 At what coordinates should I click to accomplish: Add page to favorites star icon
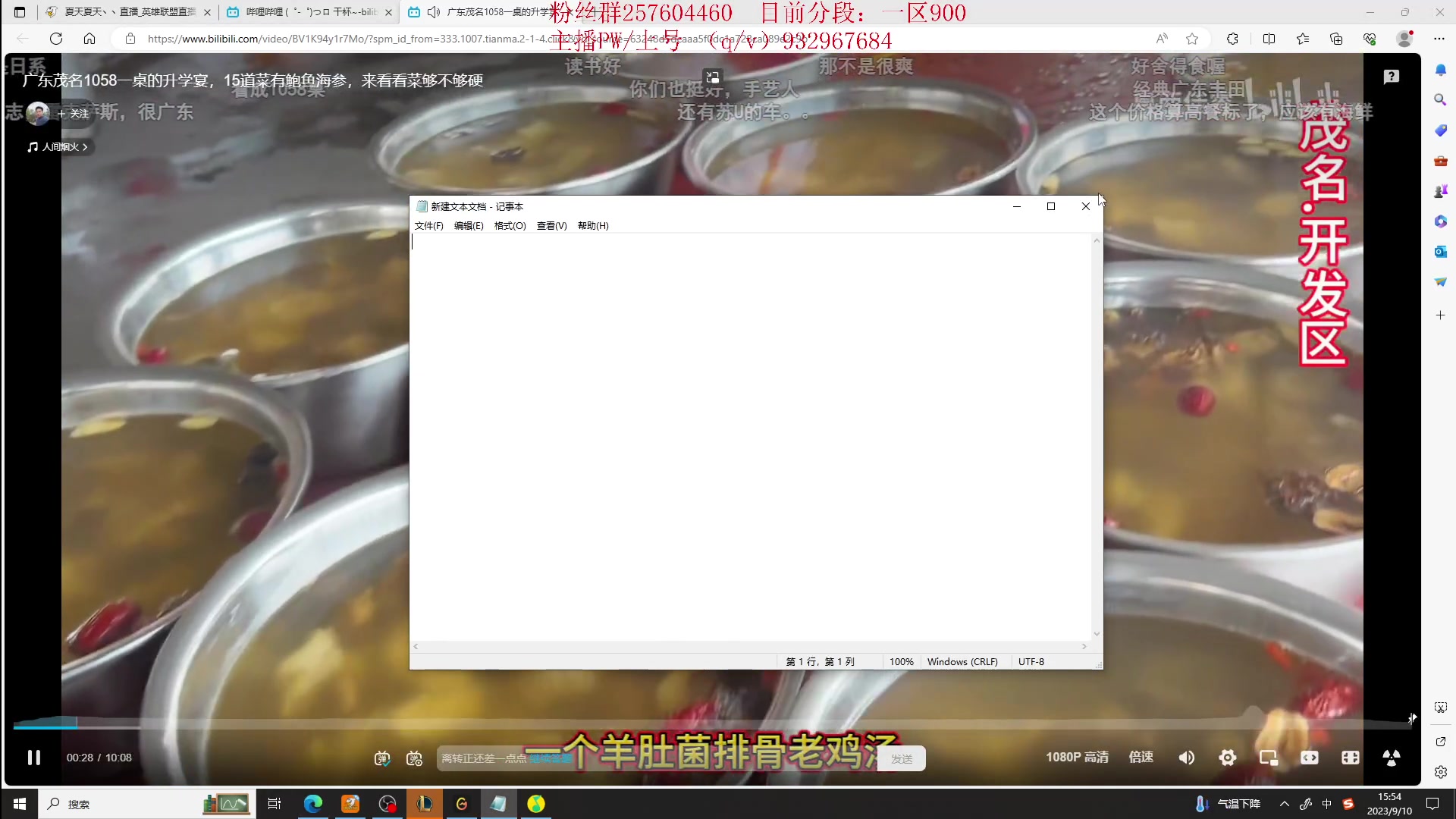click(x=1192, y=39)
